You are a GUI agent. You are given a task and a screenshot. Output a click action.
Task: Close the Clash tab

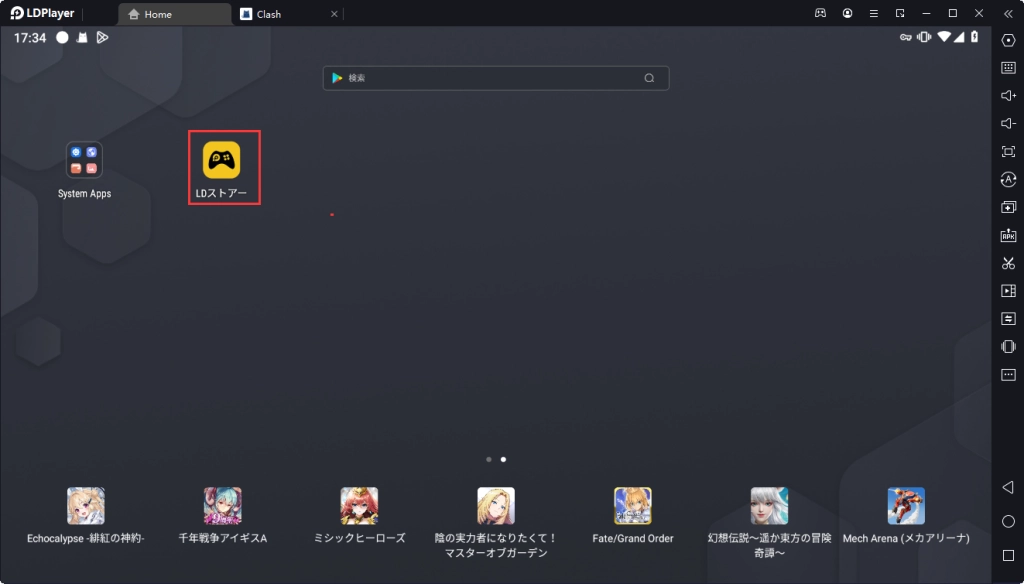334,14
